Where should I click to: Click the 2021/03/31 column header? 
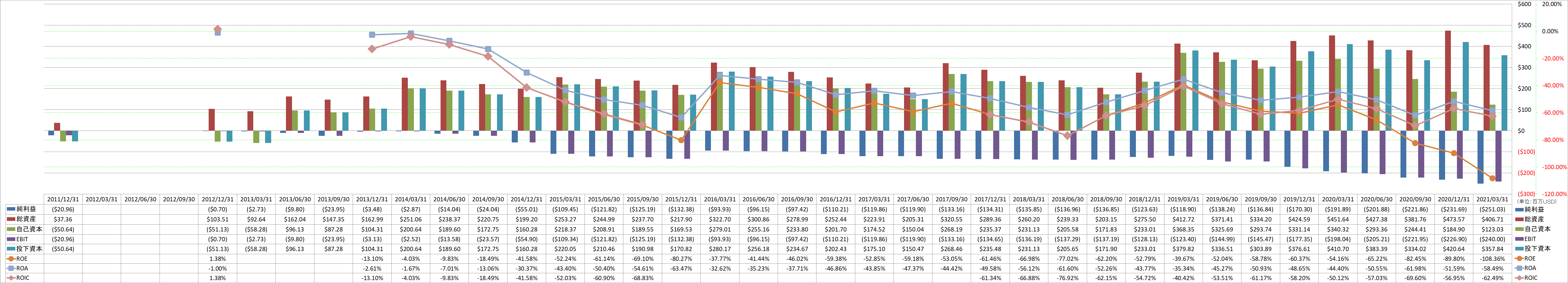pyautogui.click(x=1492, y=200)
